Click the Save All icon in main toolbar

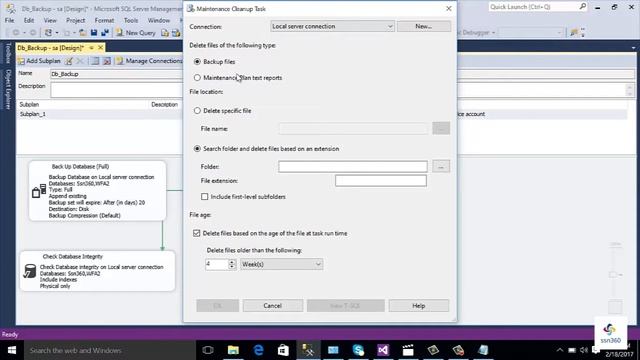coord(105,33)
